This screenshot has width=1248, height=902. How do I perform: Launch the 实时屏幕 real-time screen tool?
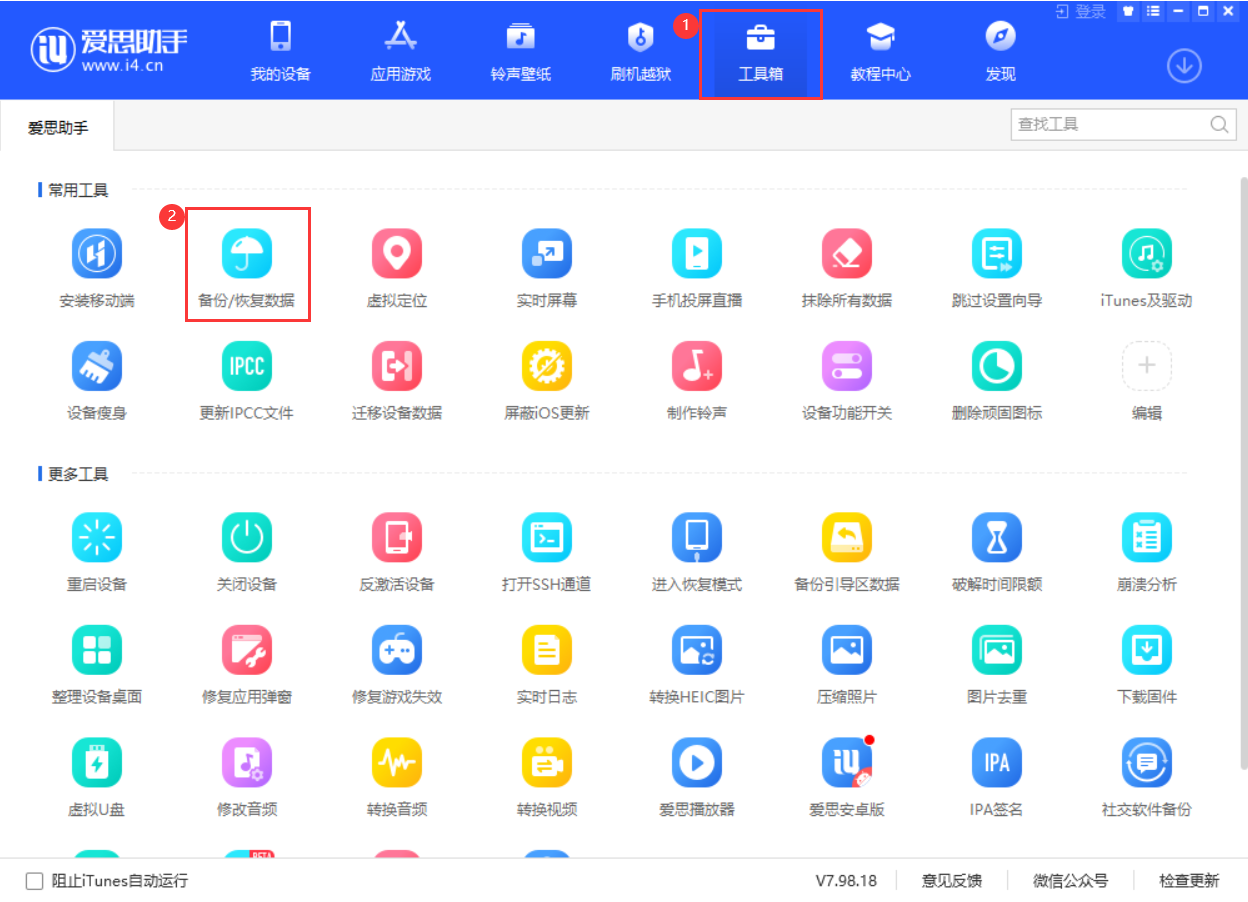[547, 264]
